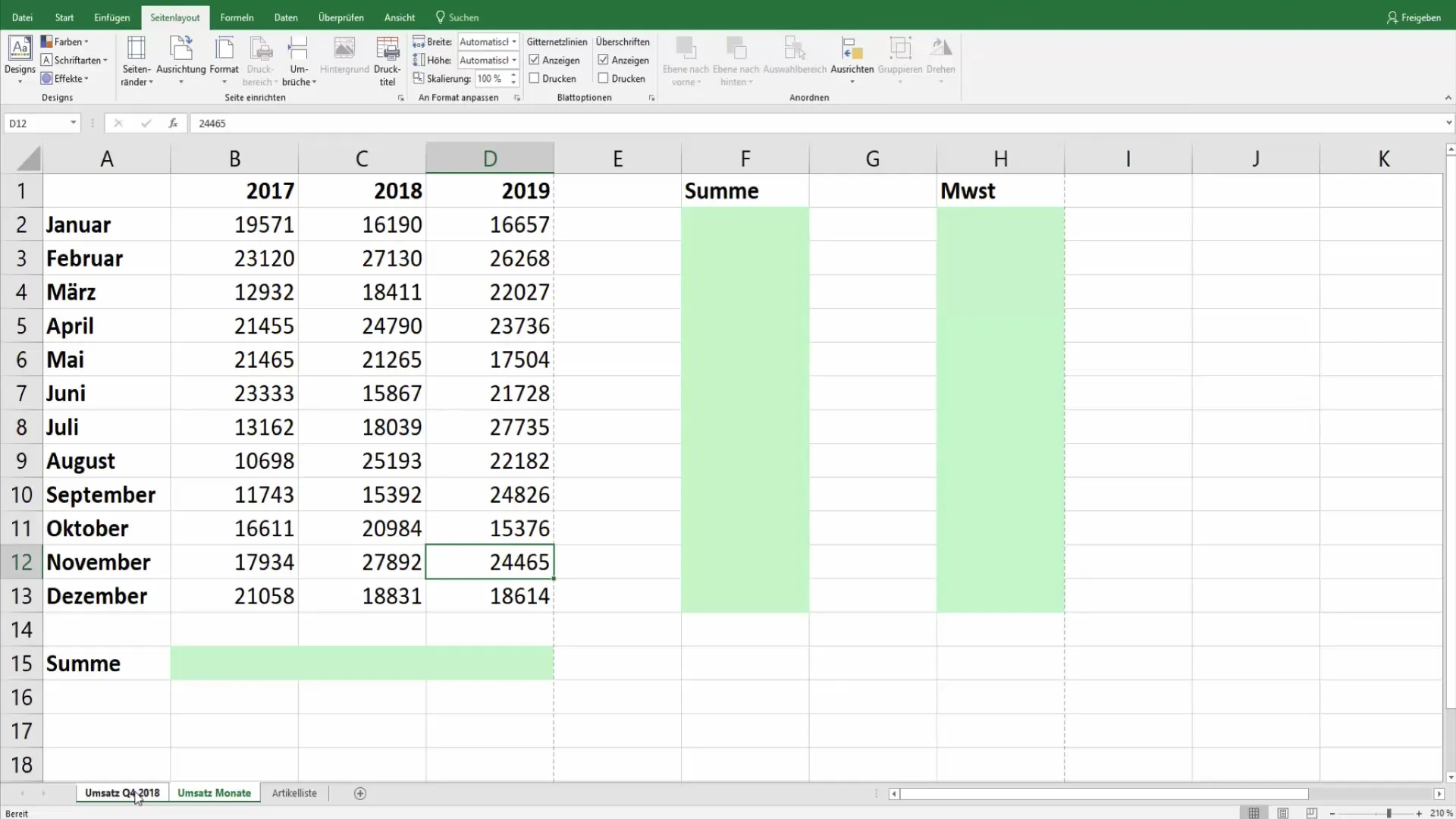Viewport: 1456px width, 819px height.
Task: Toggle Überschriften Drucken checkbox
Action: 603,78
